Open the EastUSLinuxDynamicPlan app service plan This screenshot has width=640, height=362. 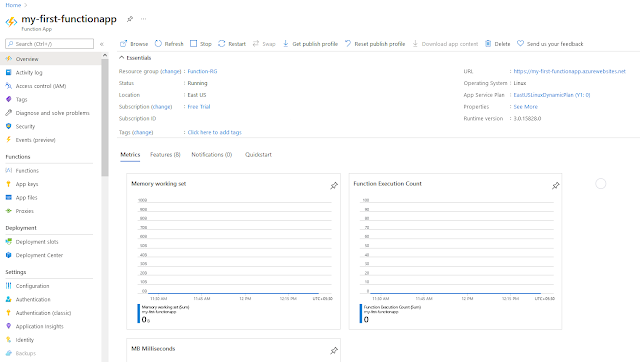click(x=552, y=95)
